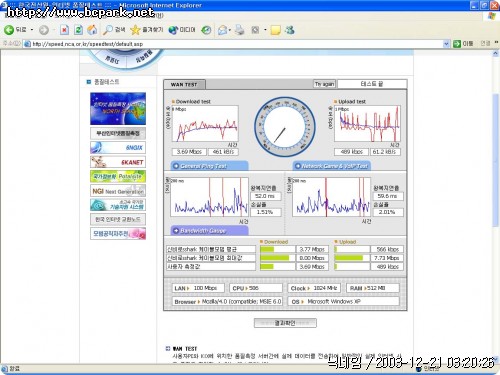Click the Try again button

tap(324, 84)
